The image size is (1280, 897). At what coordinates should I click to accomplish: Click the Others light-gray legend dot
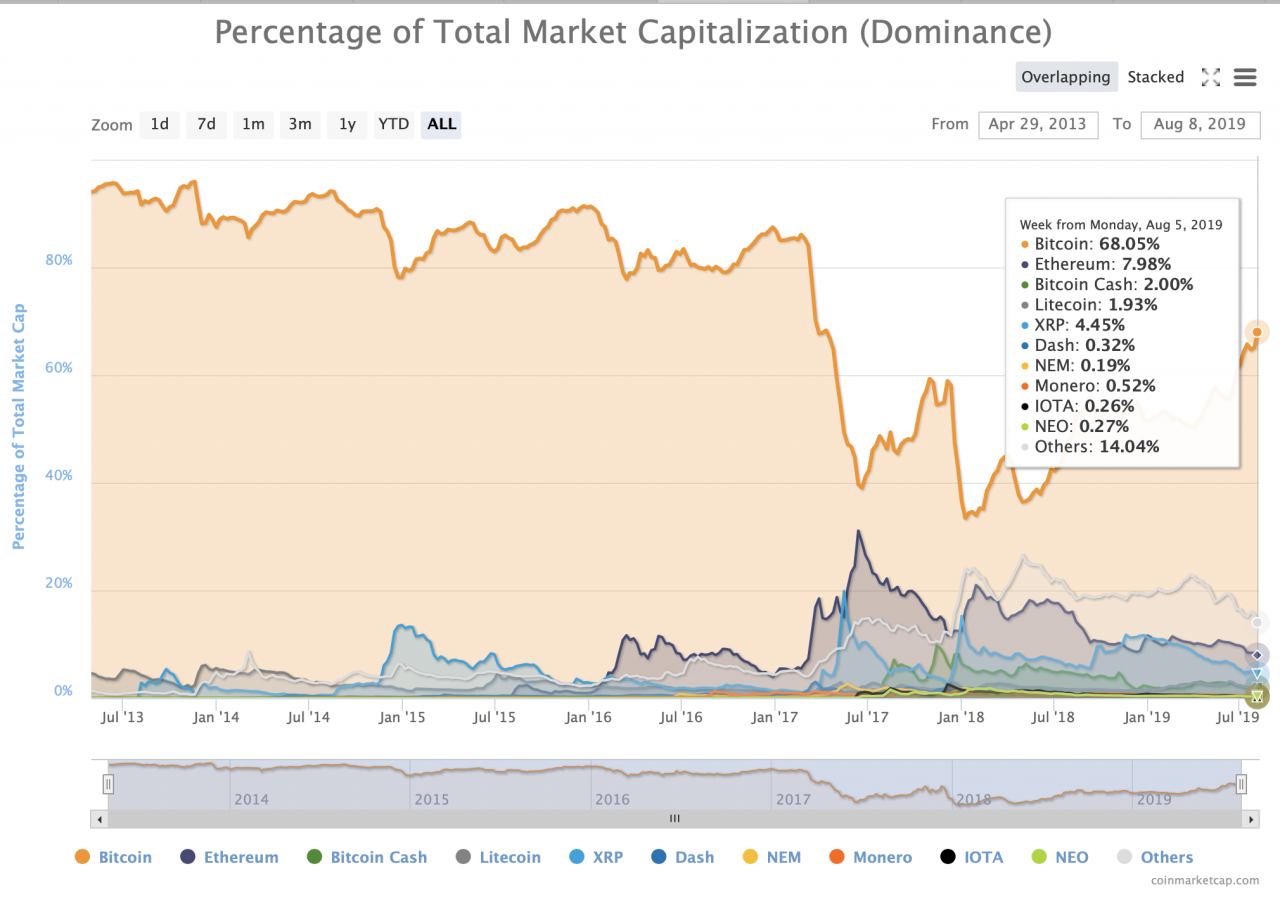coord(1125,857)
